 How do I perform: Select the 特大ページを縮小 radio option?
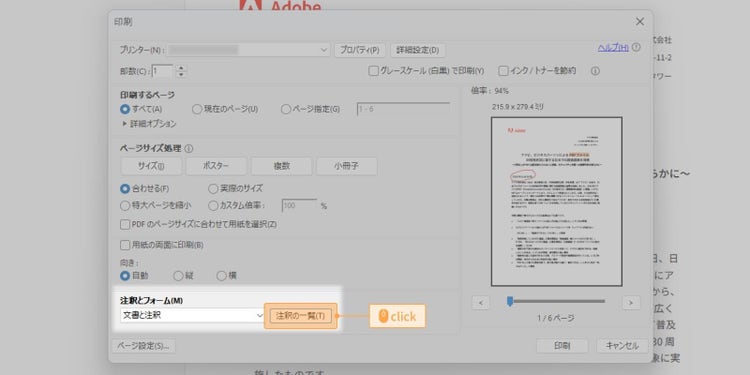pyautogui.click(x=125, y=206)
